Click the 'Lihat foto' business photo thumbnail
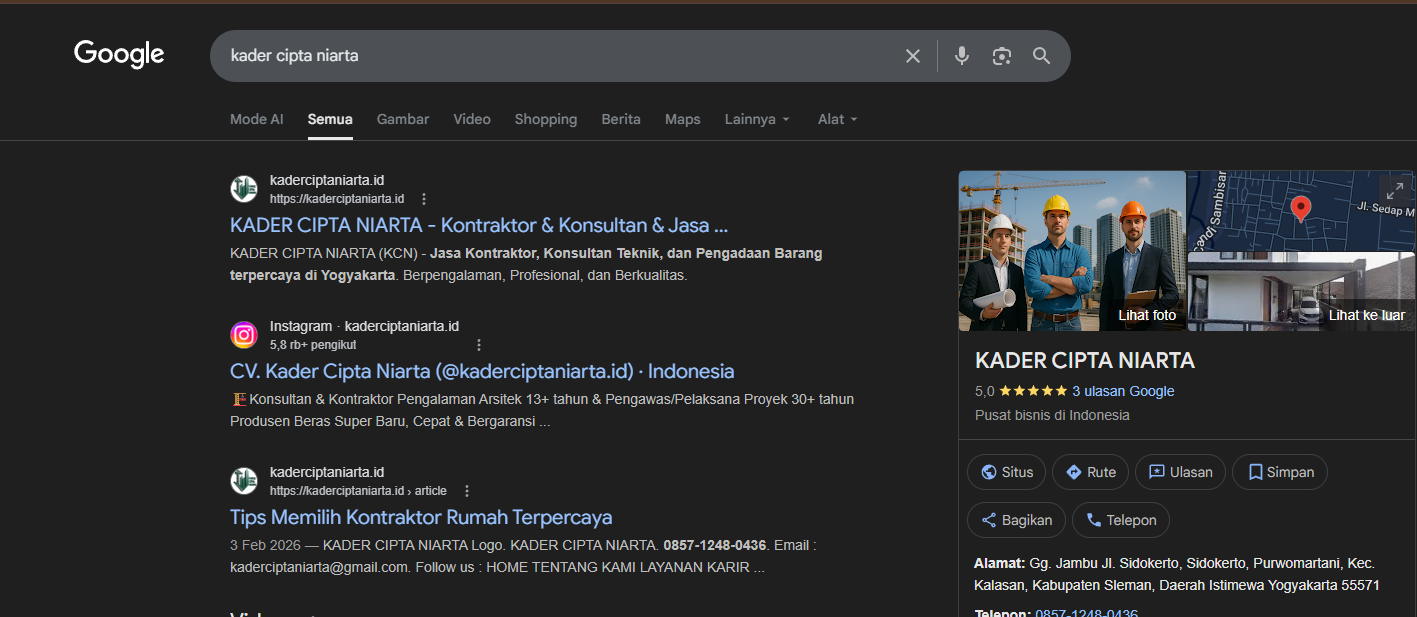 click(1072, 251)
